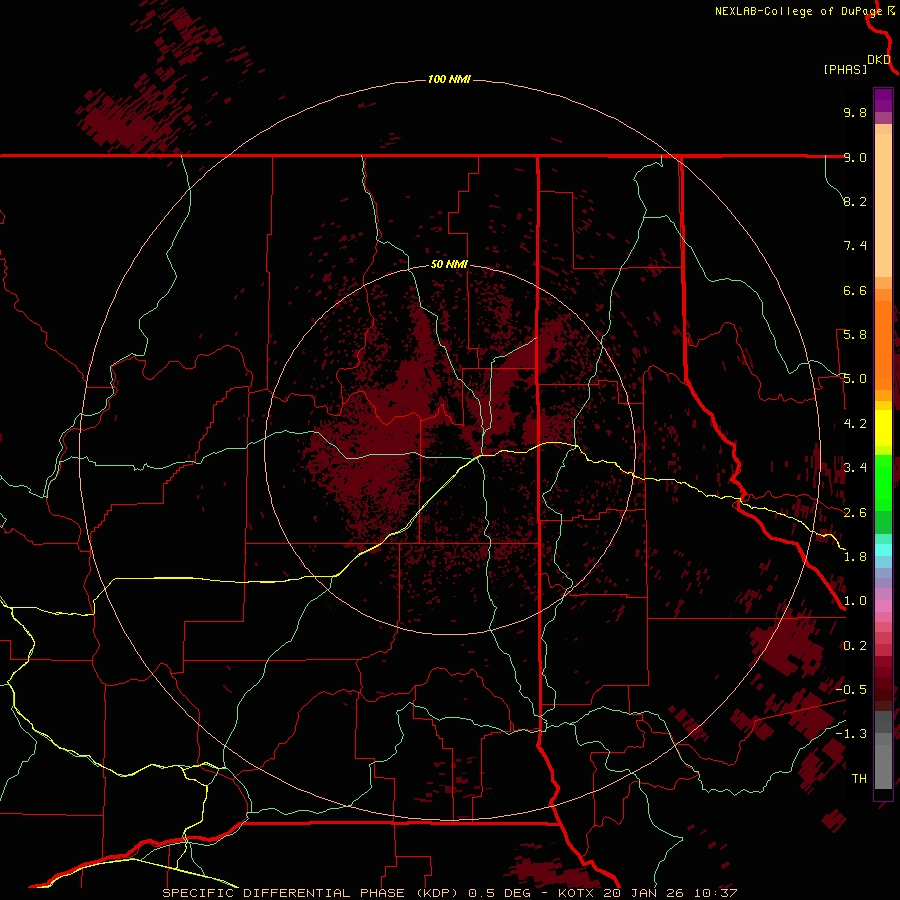Screen dimensions: 900x900
Task: Pick the yellow segment of the color bar
Action: pos(883,428)
